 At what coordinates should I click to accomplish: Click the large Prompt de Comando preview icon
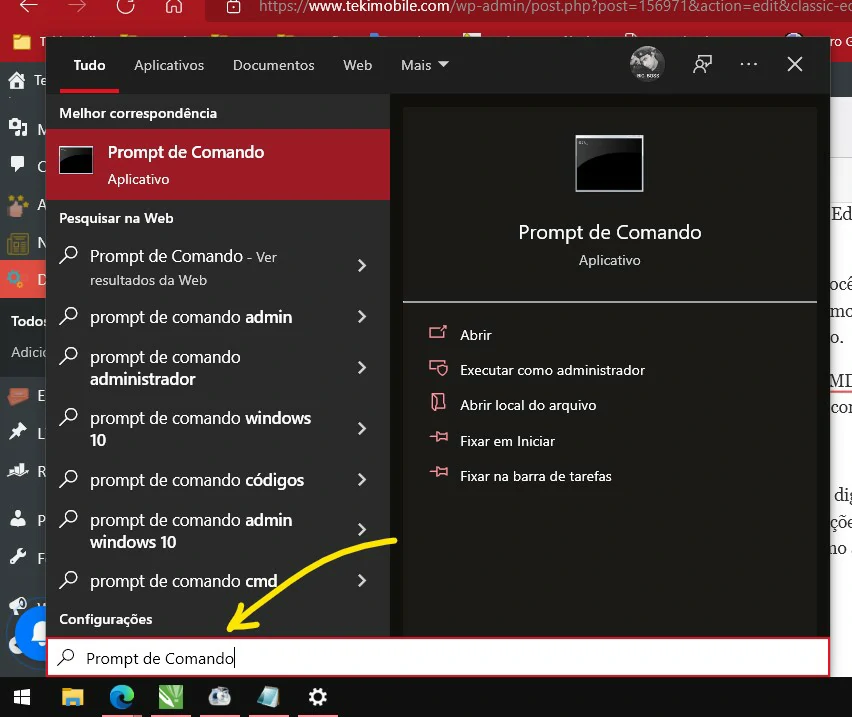coord(609,163)
